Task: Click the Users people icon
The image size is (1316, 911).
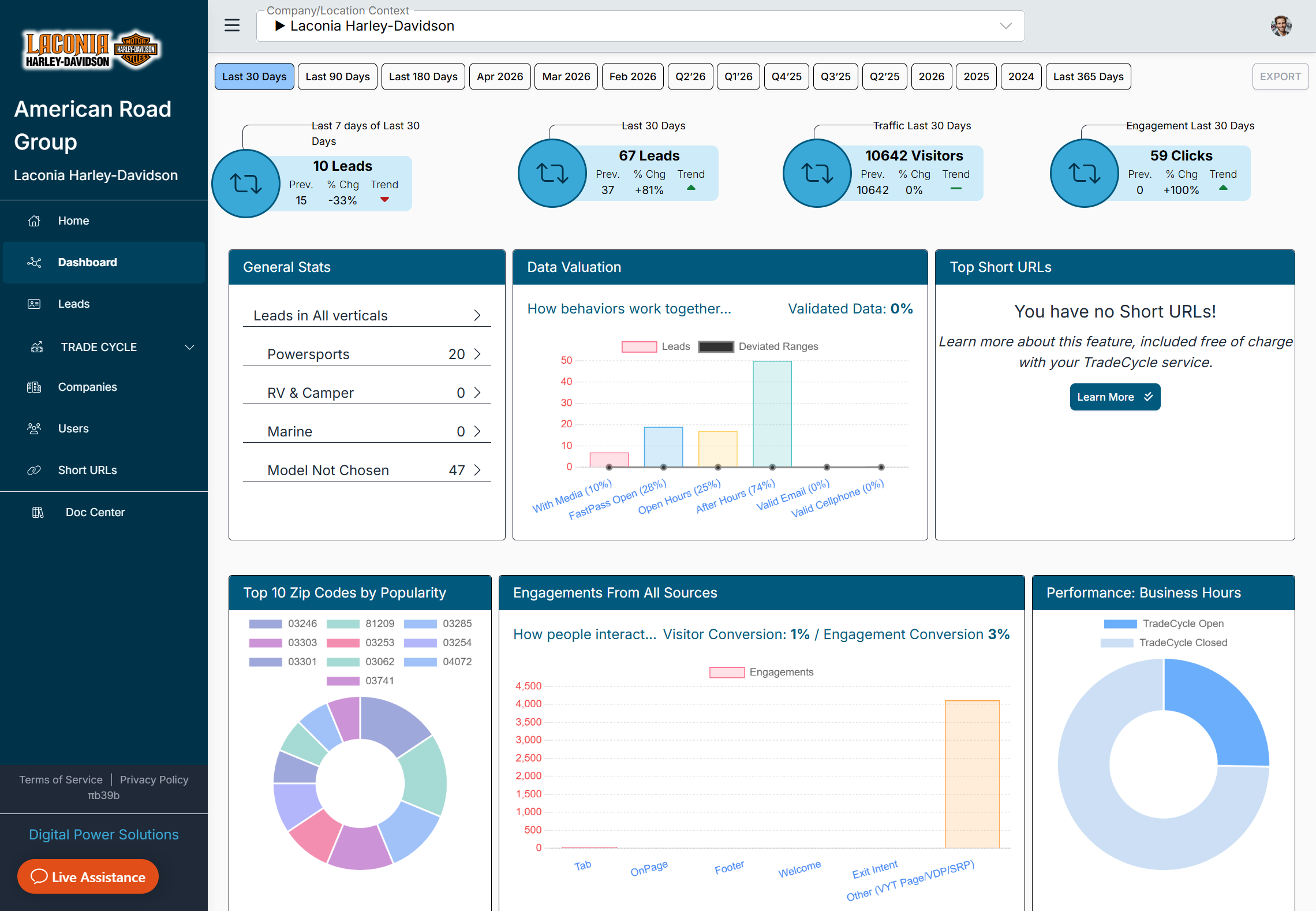Action: tap(34, 428)
